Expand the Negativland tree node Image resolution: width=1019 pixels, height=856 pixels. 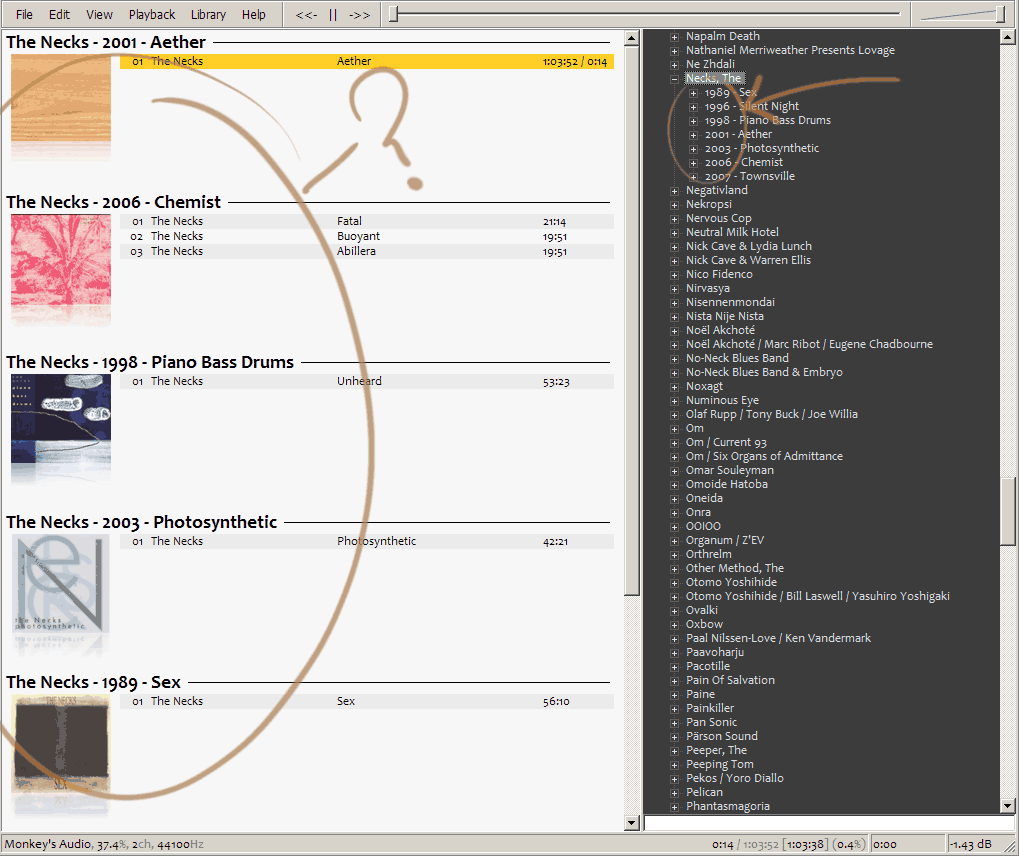pyautogui.click(x=675, y=190)
